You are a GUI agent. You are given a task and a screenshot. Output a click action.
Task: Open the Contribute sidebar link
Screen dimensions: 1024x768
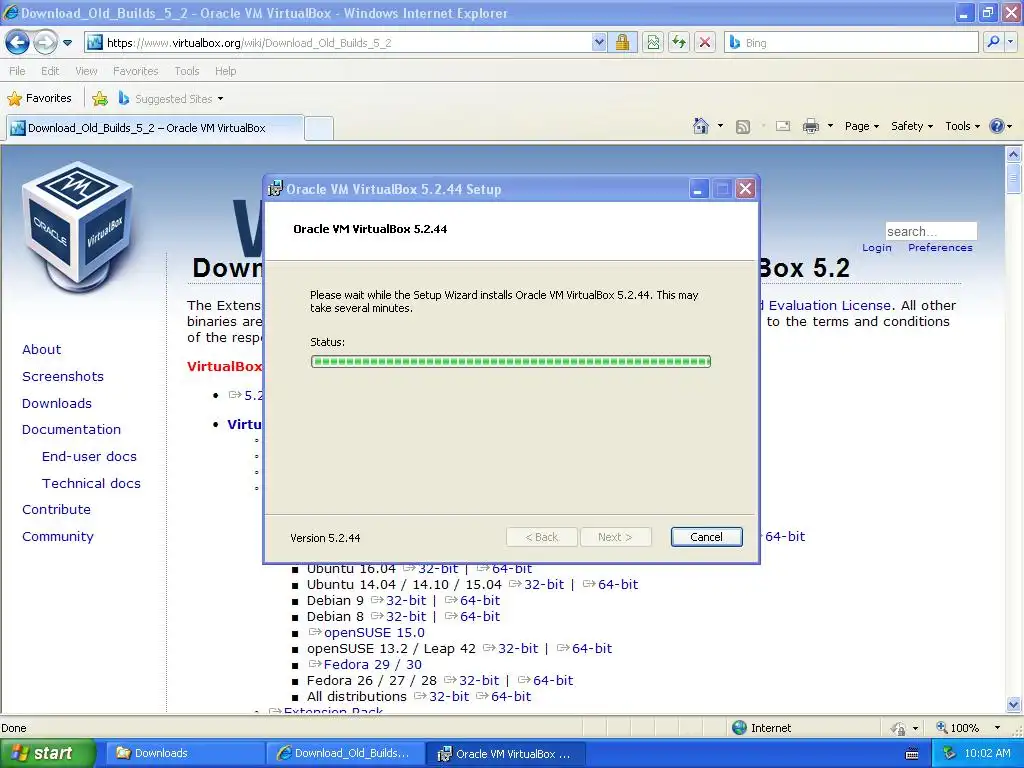point(56,509)
